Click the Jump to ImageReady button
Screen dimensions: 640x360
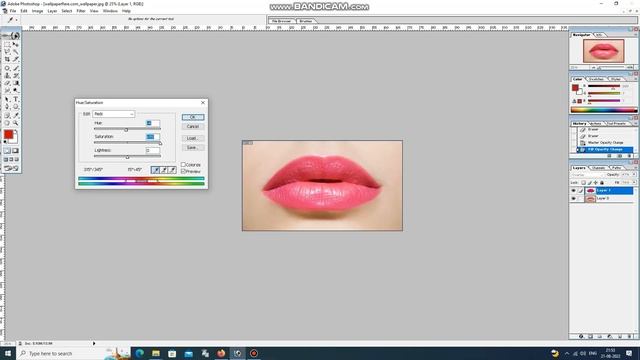11,168
